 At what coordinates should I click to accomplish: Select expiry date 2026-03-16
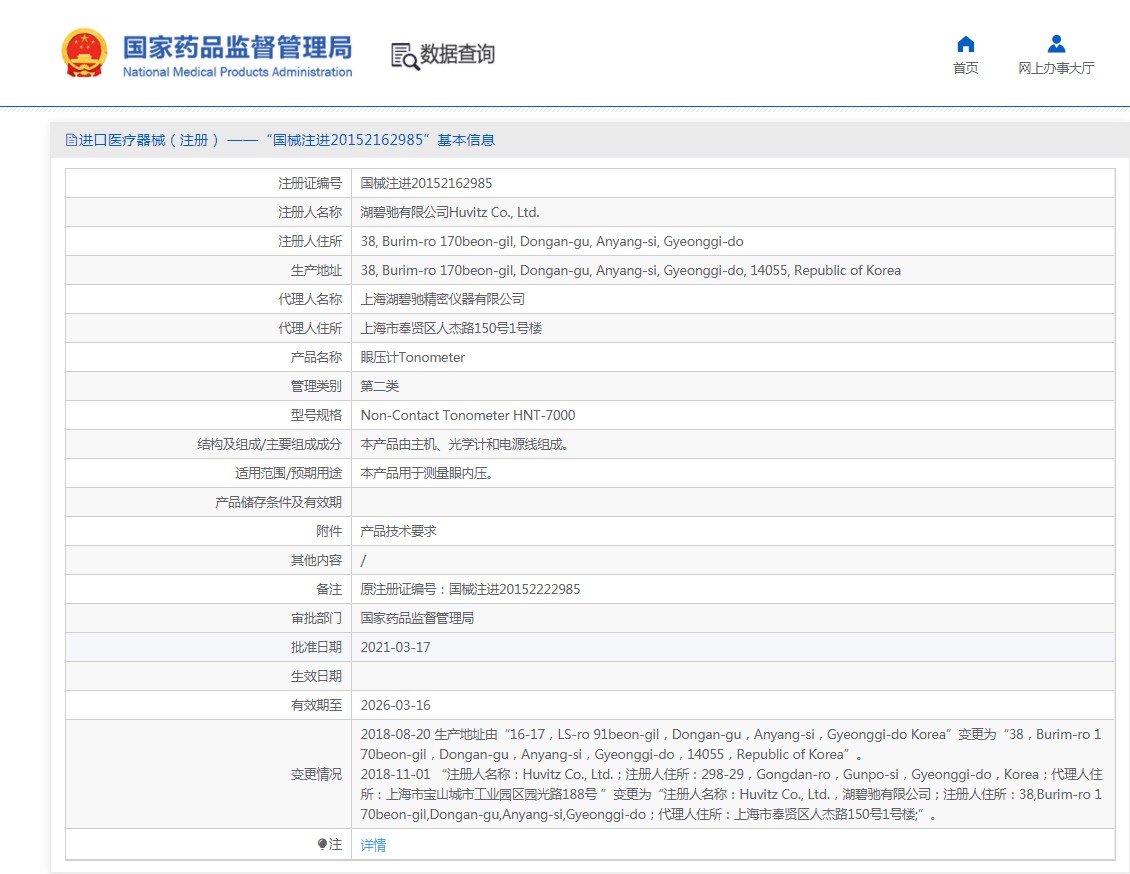pos(395,705)
